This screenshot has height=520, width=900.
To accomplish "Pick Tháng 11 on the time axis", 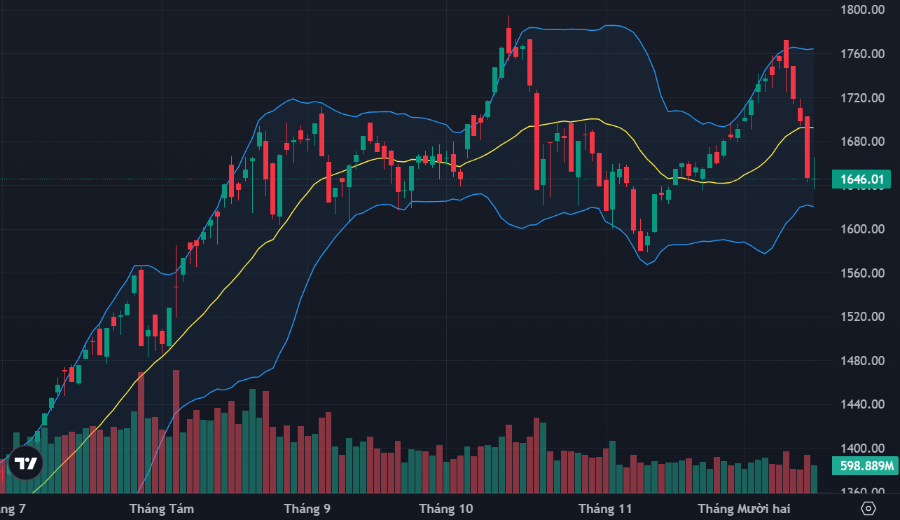I will coord(606,509).
